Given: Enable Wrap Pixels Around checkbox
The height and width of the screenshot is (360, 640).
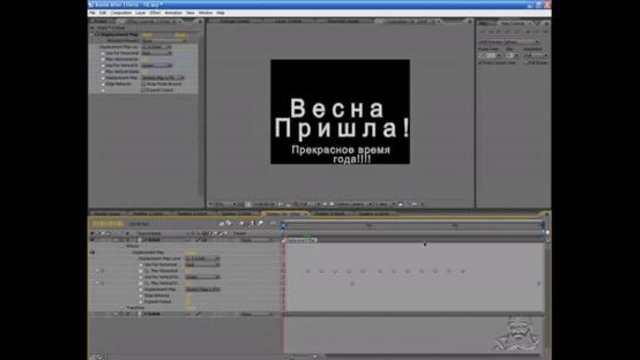Looking at the screenshot, I should point(143,84).
